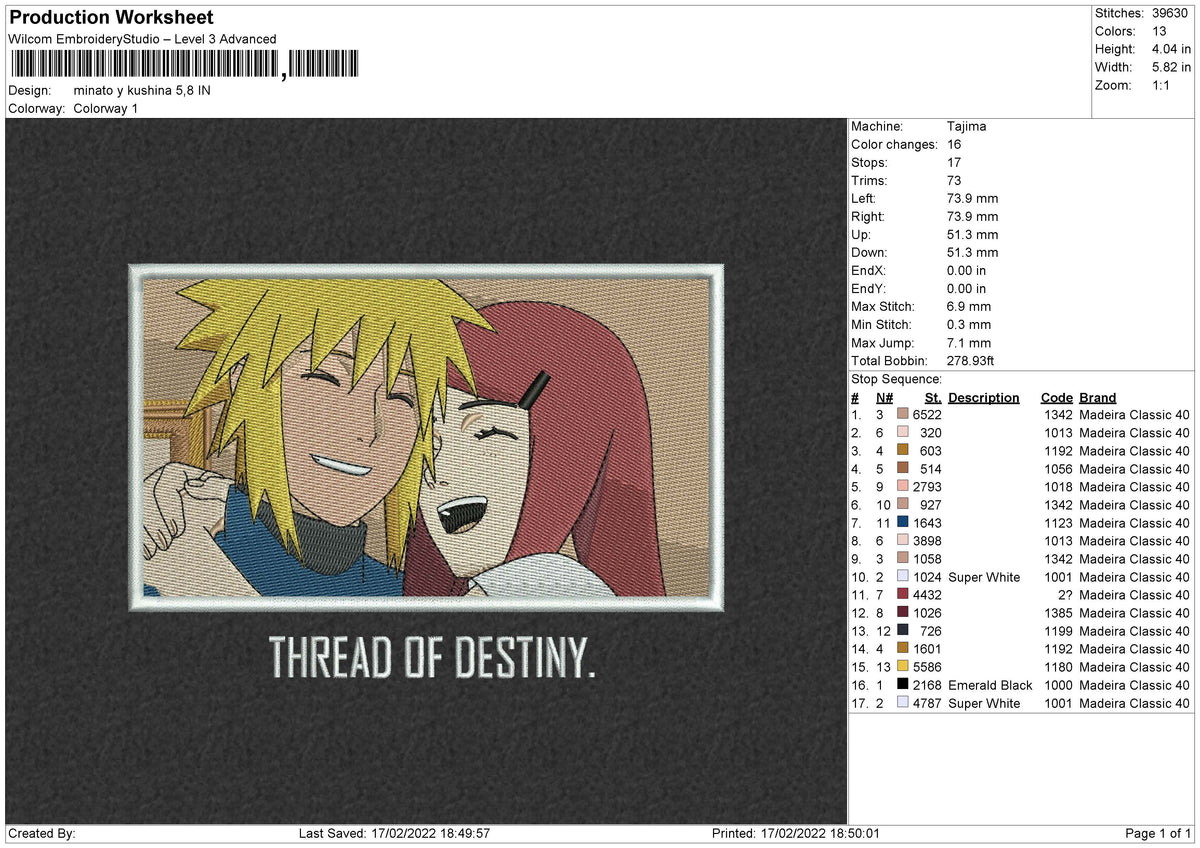
Task: Click the code '1056' in stop 4
Action: tap(1058, 469)
